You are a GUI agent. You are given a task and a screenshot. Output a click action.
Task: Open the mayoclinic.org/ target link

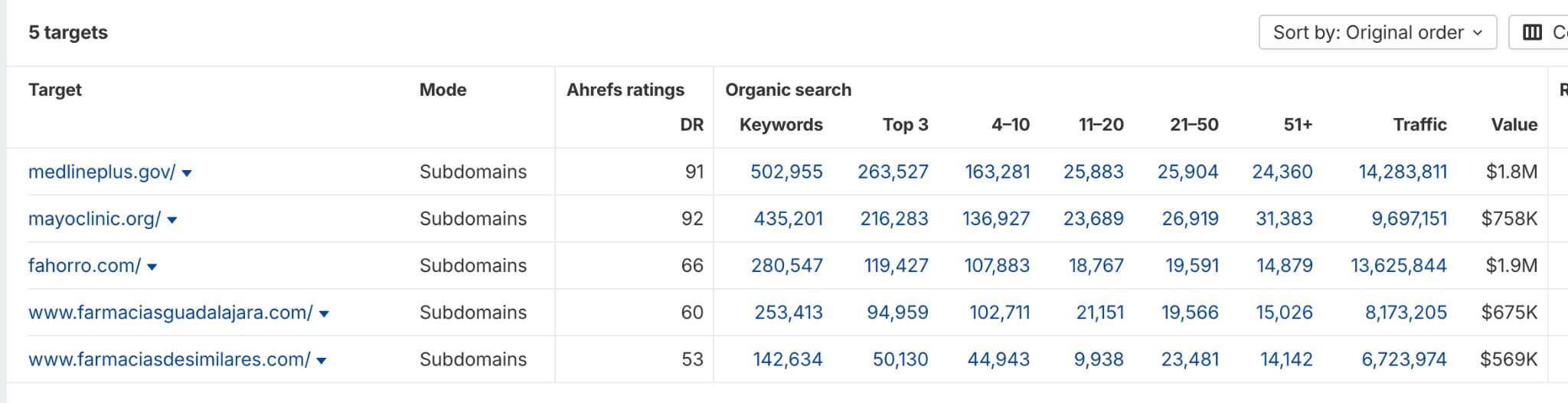(94, 218)
